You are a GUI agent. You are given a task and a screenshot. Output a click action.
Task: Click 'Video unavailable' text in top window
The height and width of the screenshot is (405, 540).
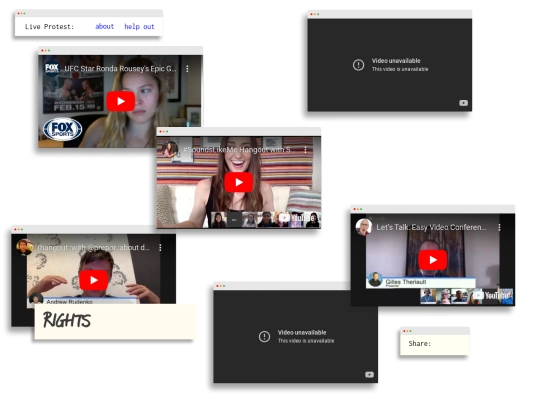coord(396,61)
